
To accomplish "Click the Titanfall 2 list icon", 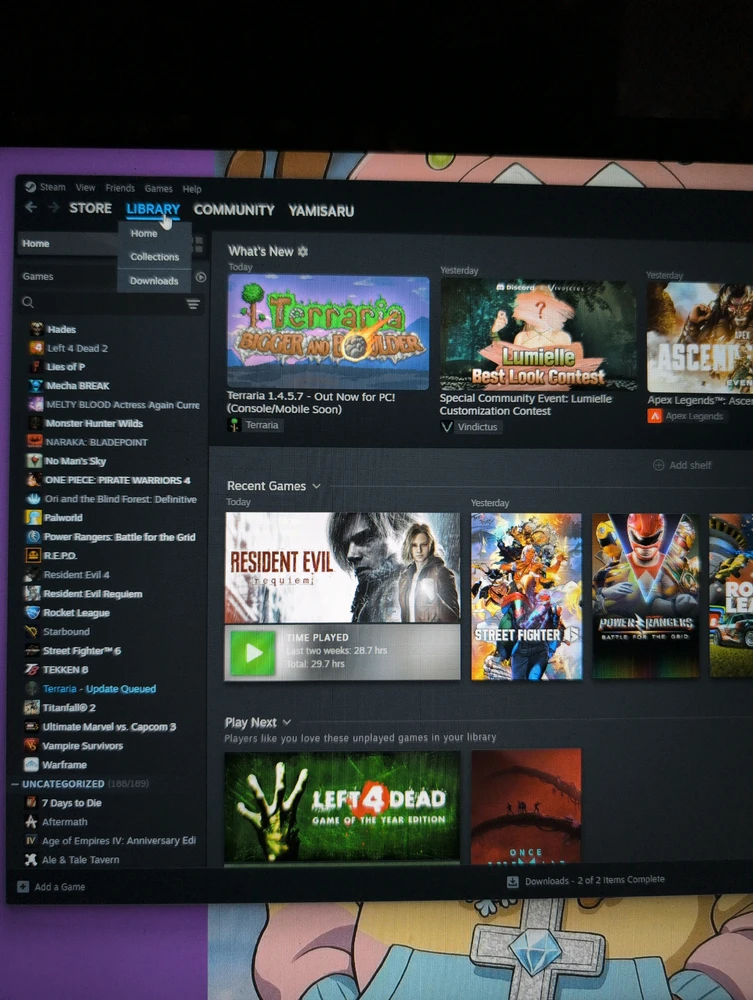I will pyautogui.click(x=32, y=707).
